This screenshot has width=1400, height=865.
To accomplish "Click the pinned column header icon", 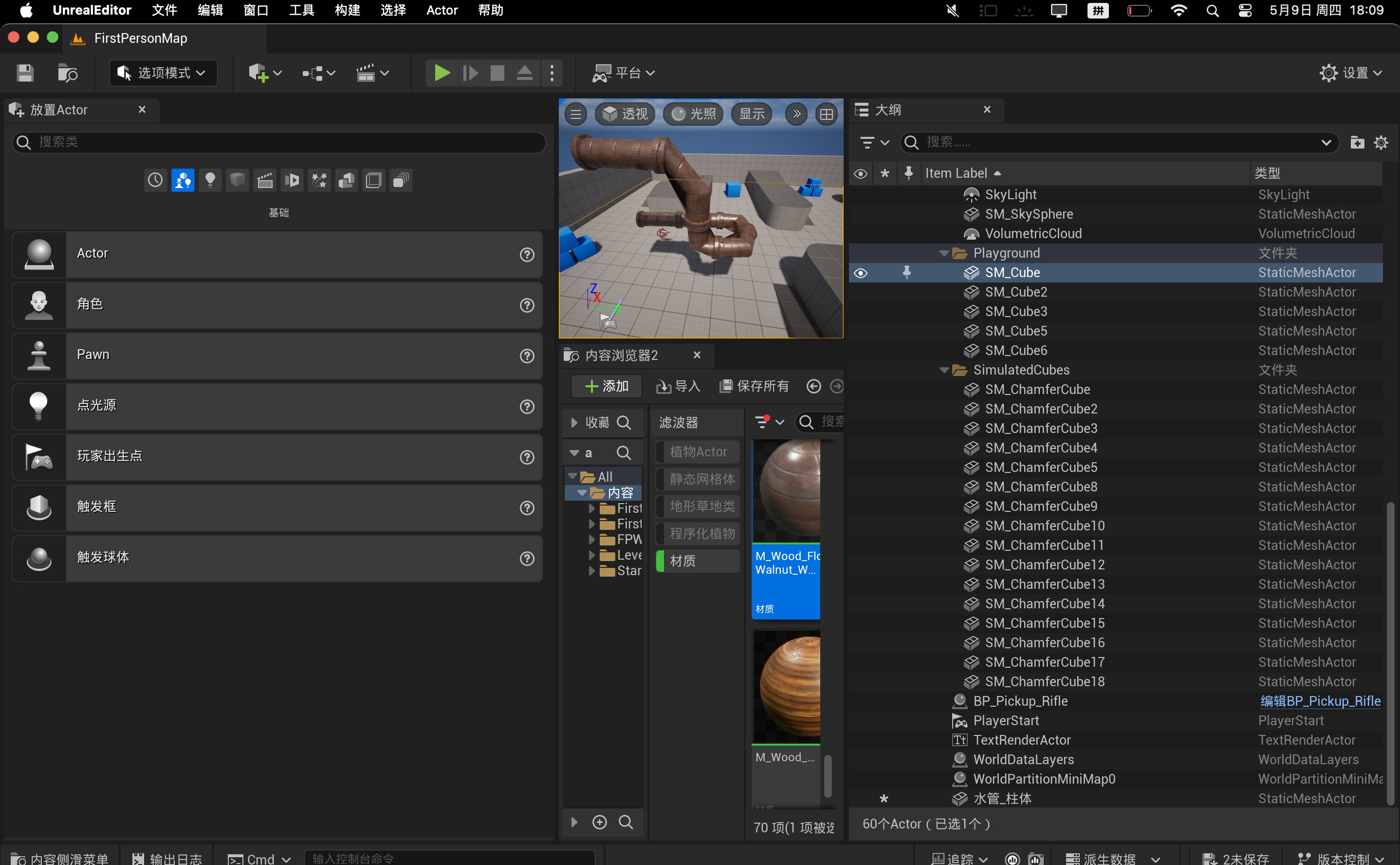I will pyautogui.click(x=909, y=173).
